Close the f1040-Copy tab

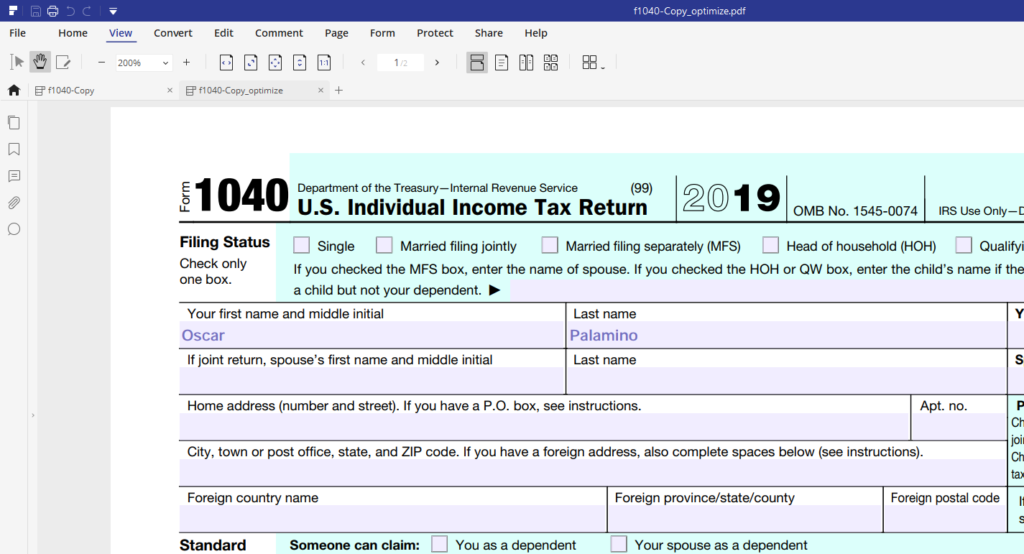coord(170,90)
